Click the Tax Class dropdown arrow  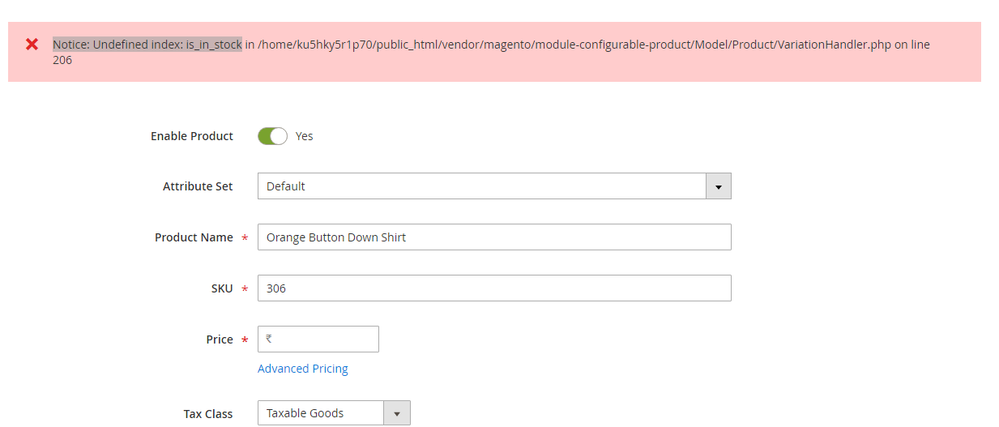click(397, 414)
